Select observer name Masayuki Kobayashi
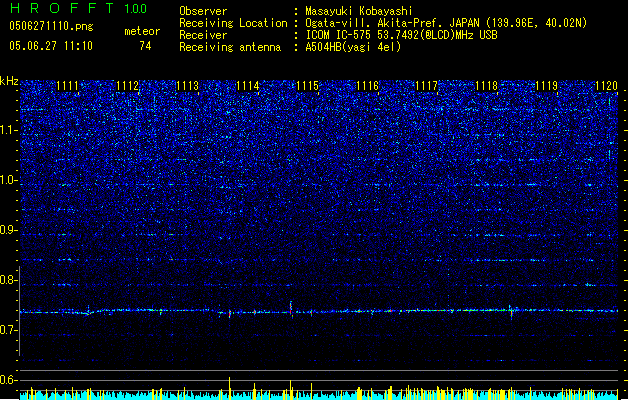 coord(358,11)
